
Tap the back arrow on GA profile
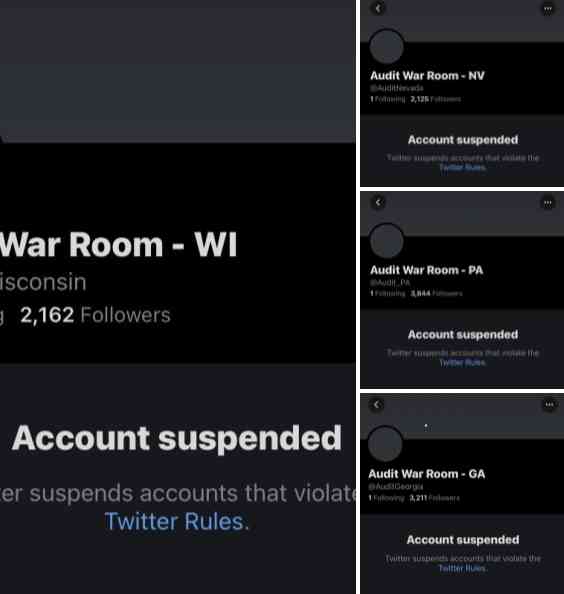(x=377, y=405)
